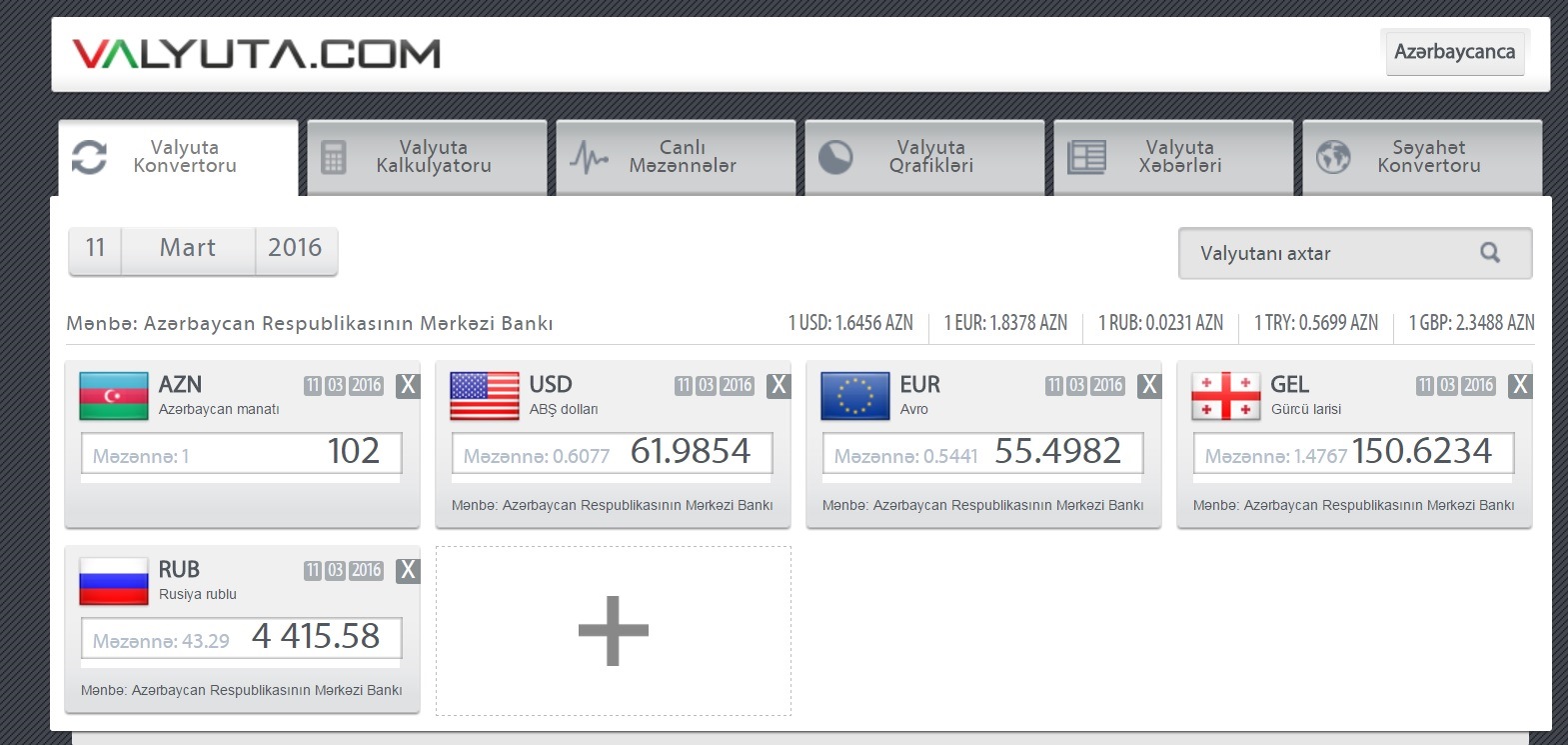Click the EU flag on EUR card
The height and width of the screenshot is (745, 1568).
pos(855,396)
